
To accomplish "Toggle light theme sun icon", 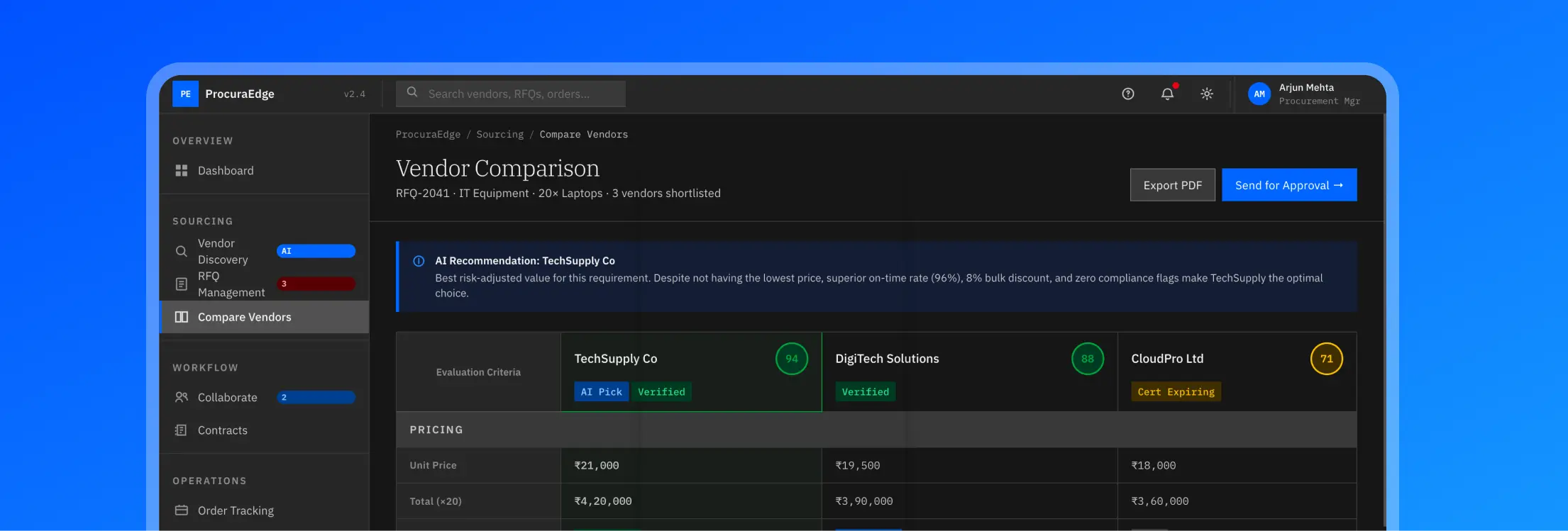I will [x=1207, y=94].
